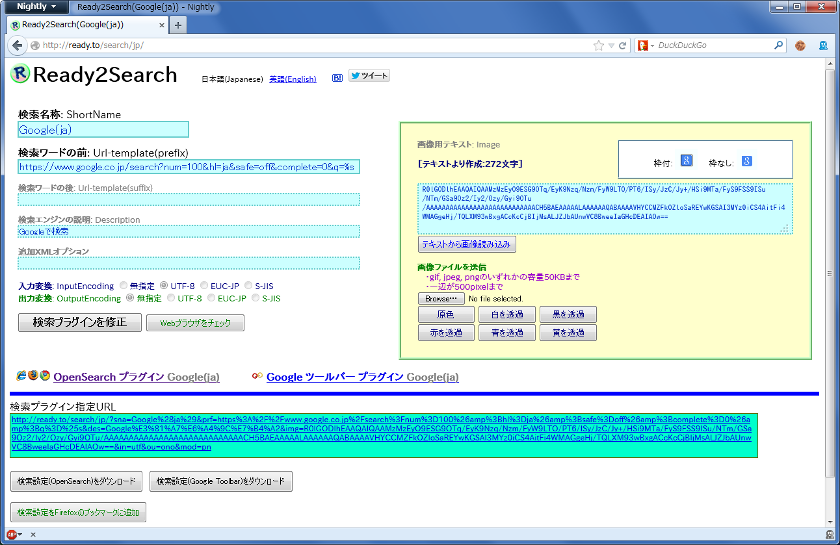Click the bottom-right status bar icon
This screenshot has width=840, height=545.
[x=830, y=534]
